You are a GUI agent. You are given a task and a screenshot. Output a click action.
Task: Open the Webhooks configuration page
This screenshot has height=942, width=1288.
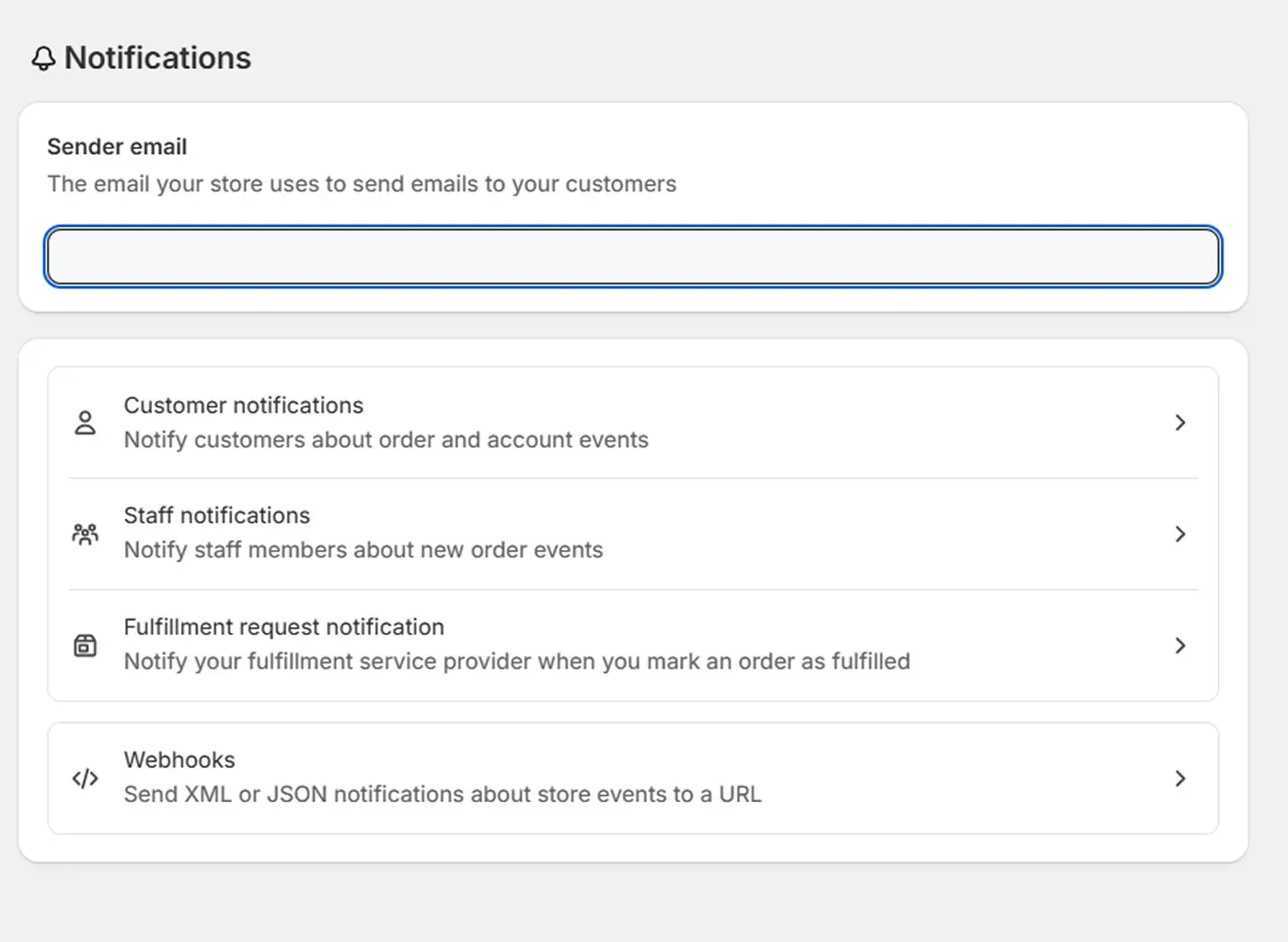click(632, 778)
